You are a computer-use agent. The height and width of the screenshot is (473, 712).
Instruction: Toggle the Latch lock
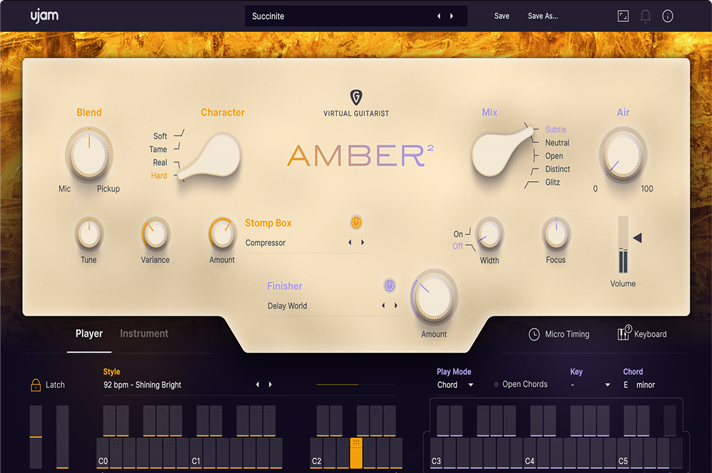coord(35,385)
